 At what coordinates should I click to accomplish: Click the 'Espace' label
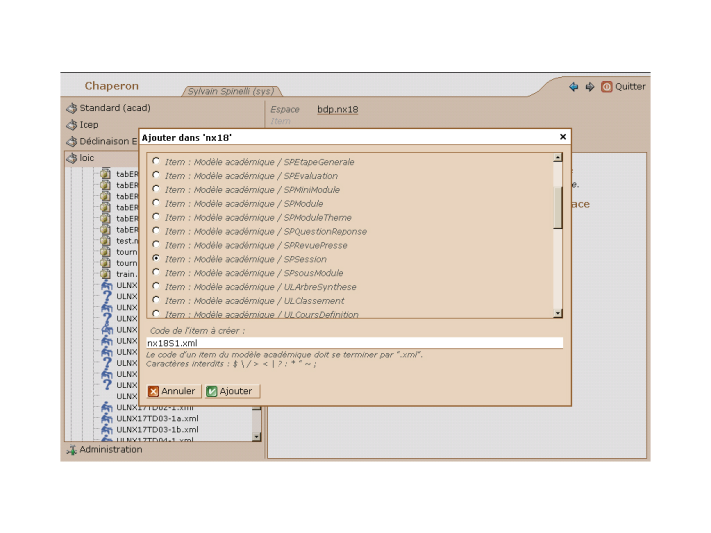tap(285, 110)
